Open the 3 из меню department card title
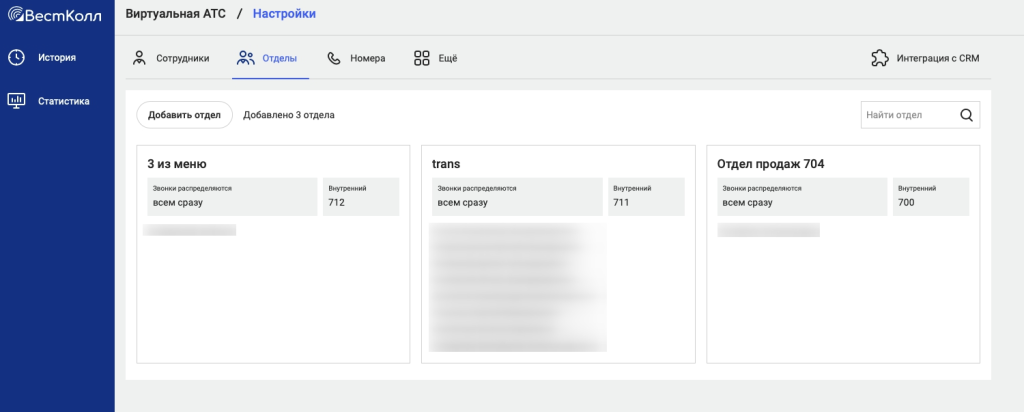 point(177,163)
